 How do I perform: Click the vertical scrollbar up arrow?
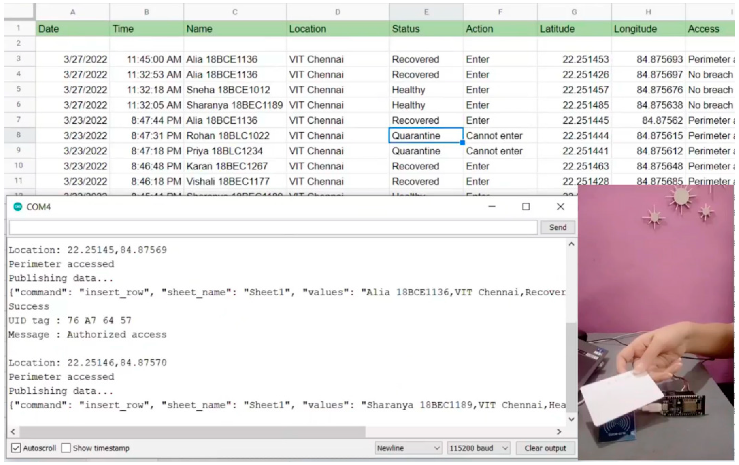571,244
